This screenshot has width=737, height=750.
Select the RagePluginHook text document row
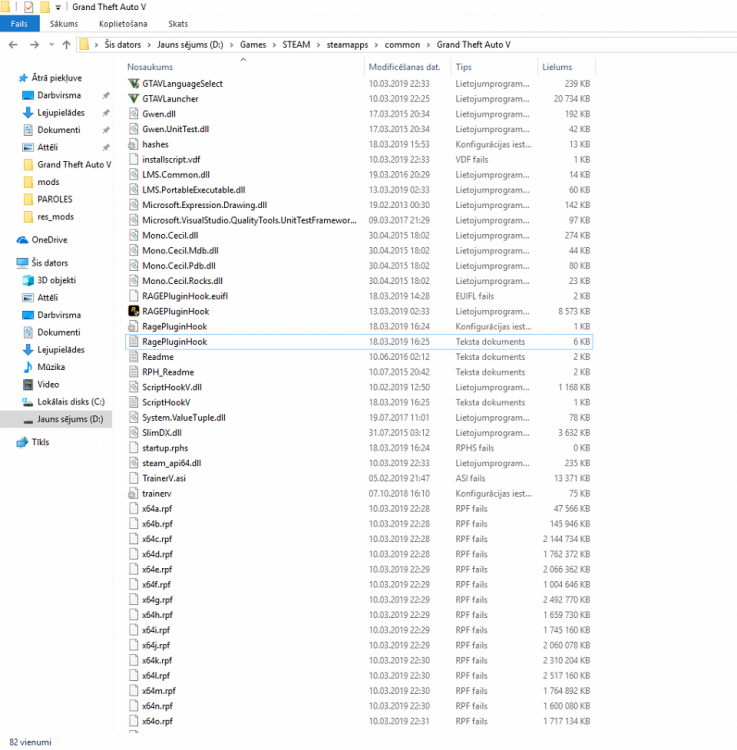tap(359, 342)
